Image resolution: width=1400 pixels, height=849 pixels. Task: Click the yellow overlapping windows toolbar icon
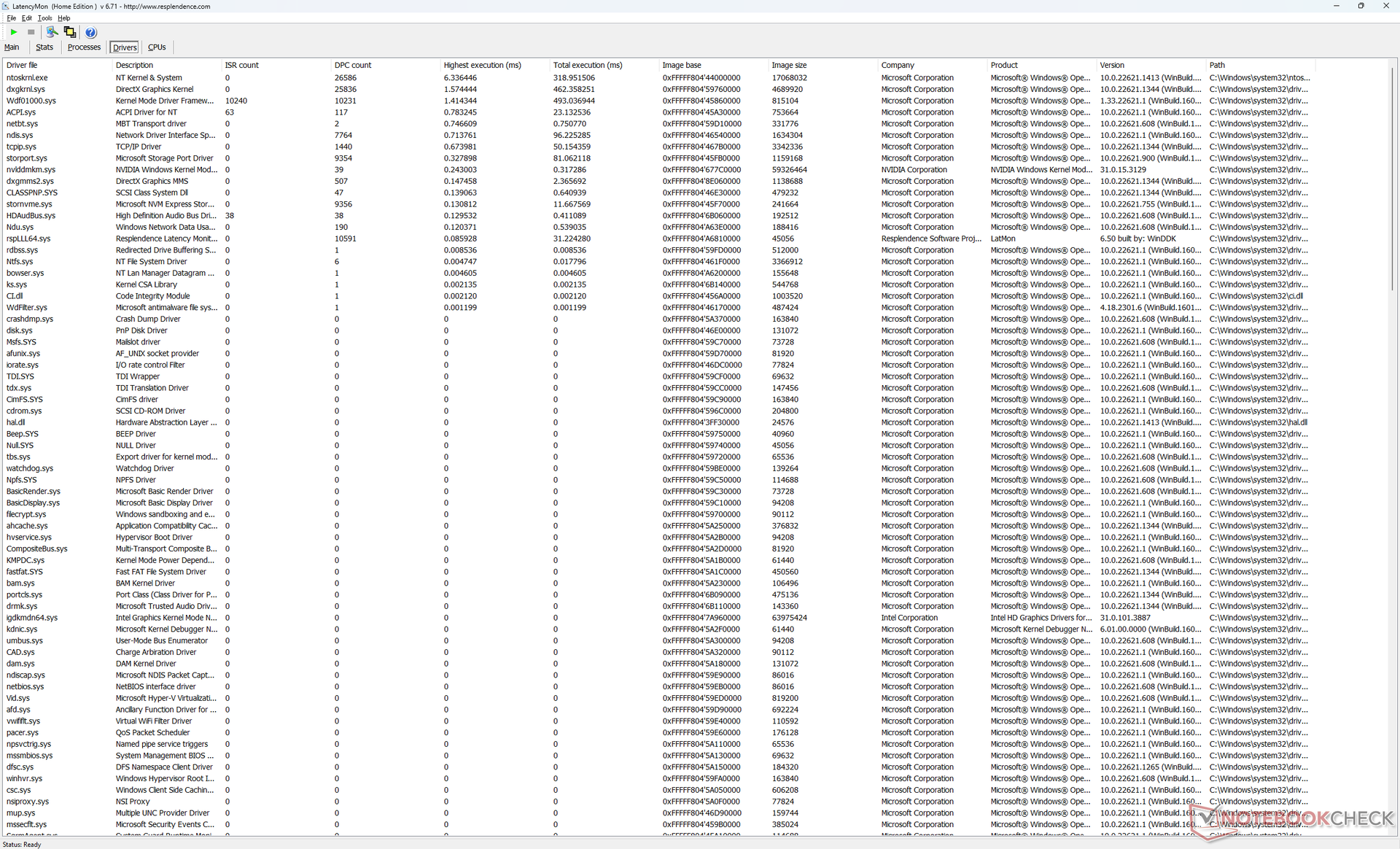click(x=70, y=32)
